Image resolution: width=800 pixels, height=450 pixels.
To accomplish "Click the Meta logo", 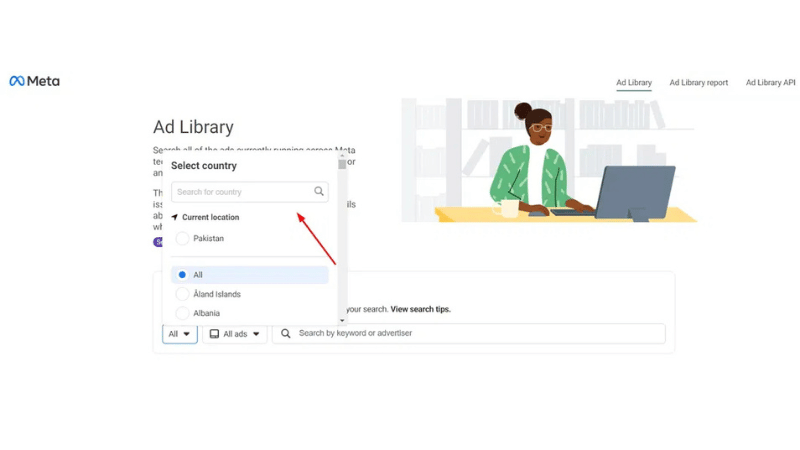I will (x=34, y=81).
